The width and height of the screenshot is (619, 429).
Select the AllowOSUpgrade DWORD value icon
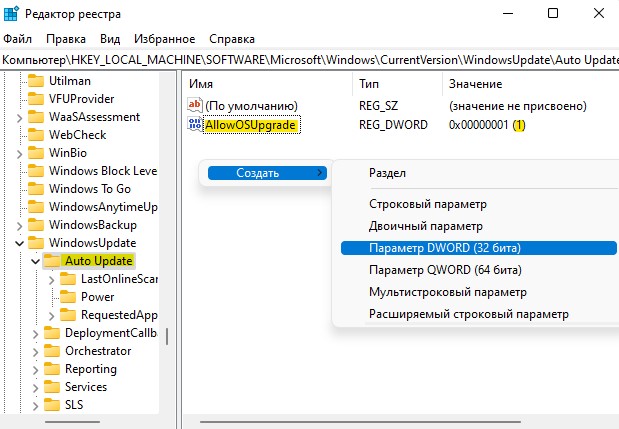pos(194,124)
